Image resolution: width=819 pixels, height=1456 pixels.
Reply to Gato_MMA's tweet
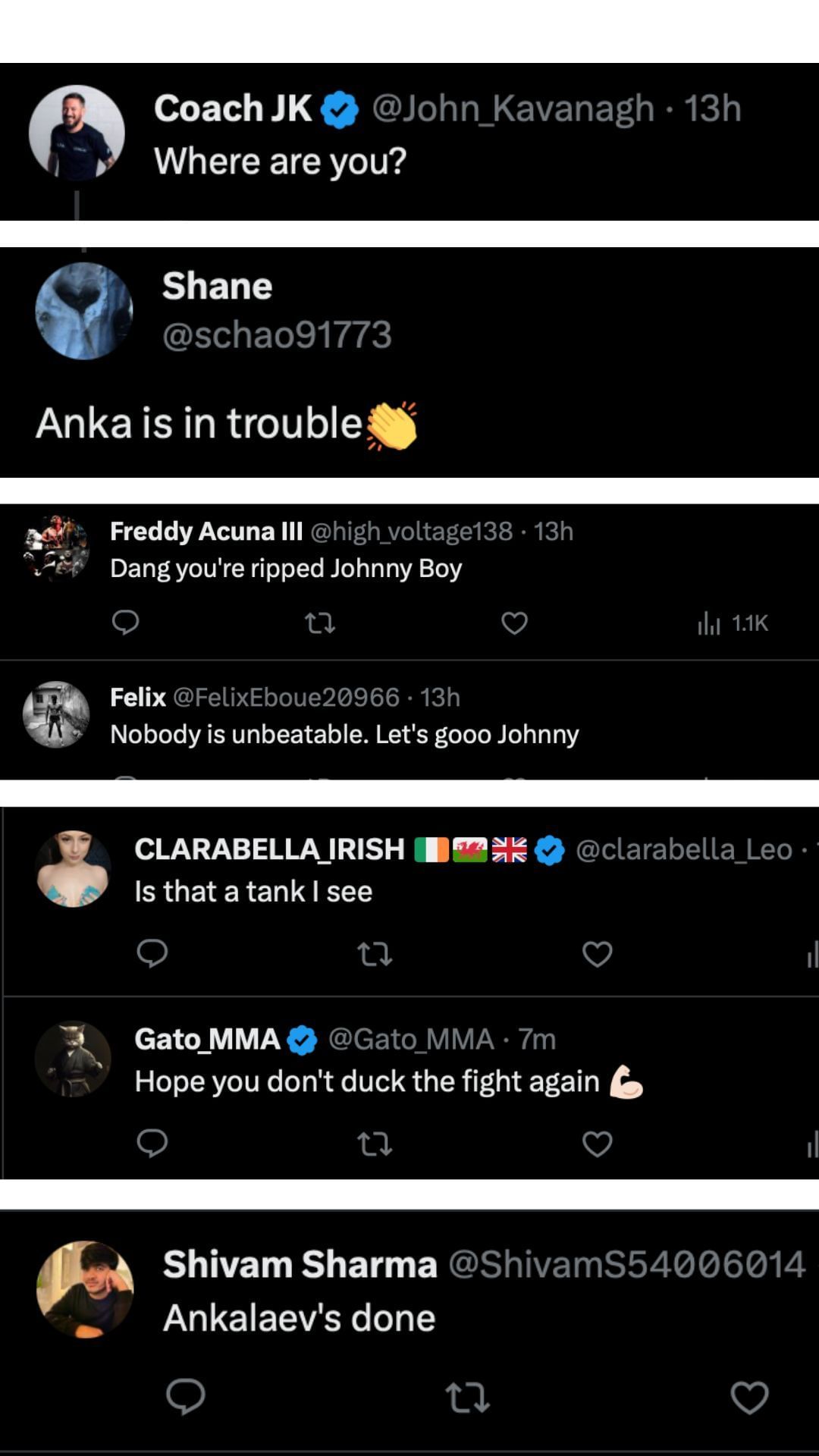click(153, 1145)
